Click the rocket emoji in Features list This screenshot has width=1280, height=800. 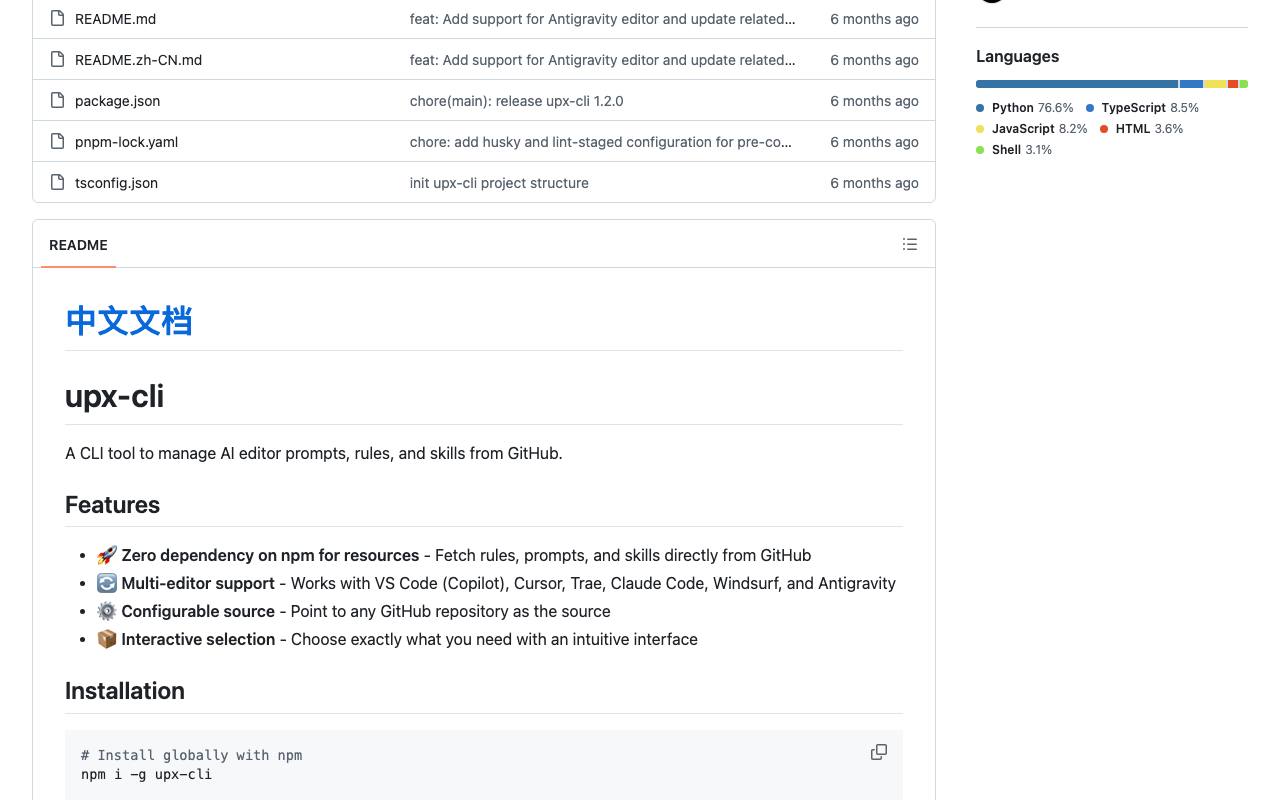point(107,555)
